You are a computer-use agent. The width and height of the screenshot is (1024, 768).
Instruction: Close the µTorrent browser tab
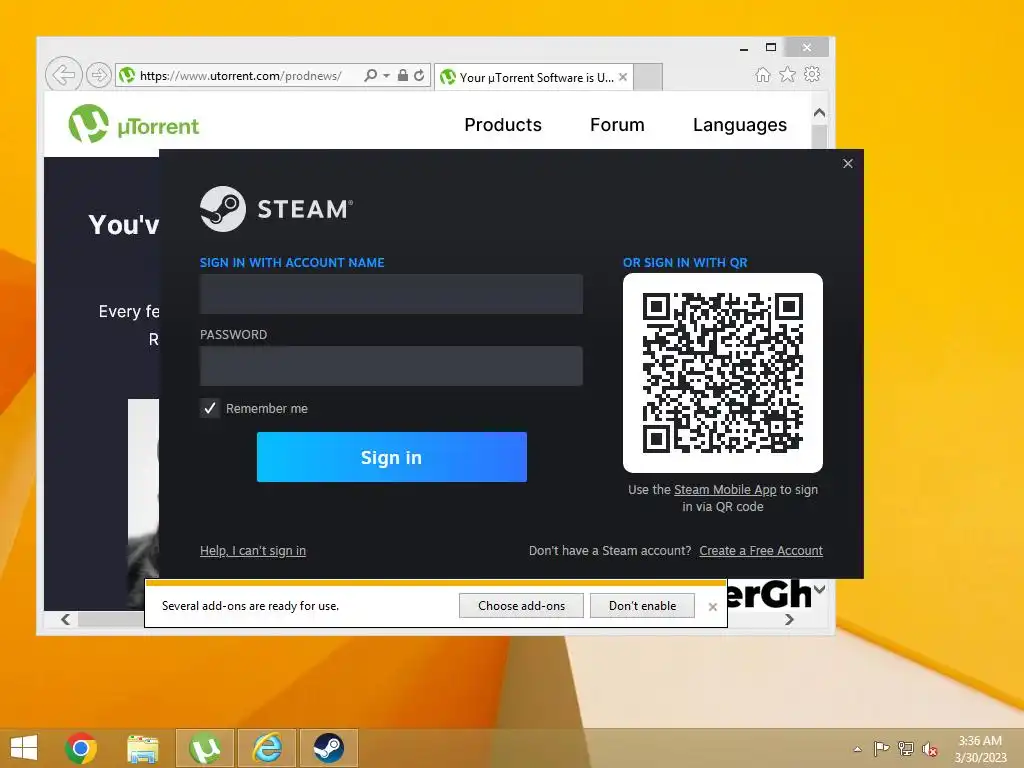click(623, 77)
